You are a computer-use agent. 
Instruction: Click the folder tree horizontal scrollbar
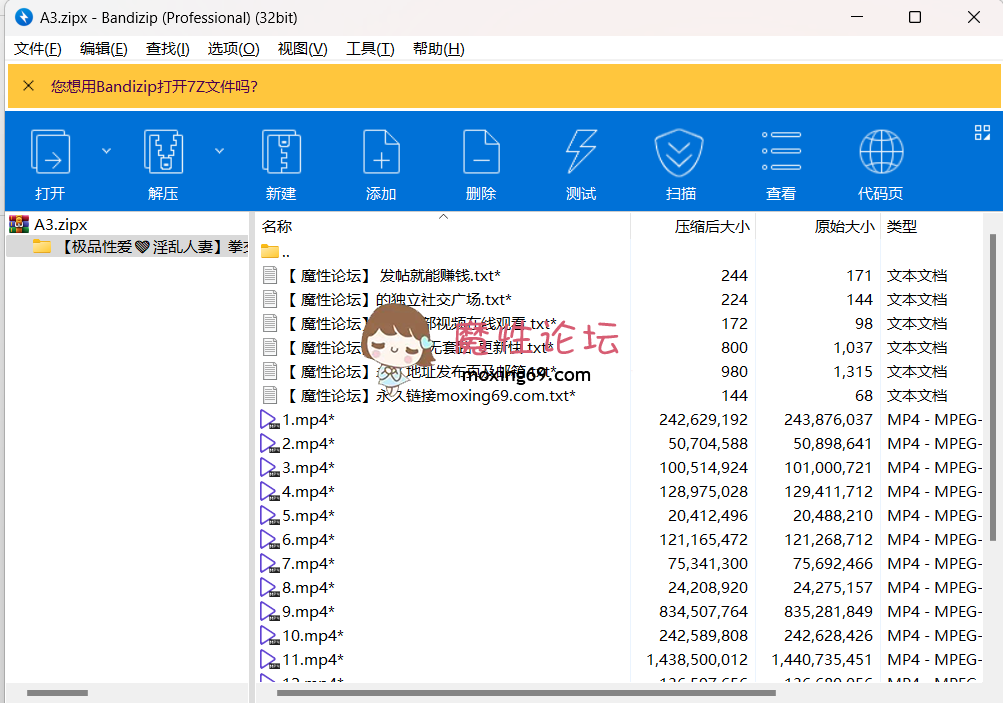point(57,693)
